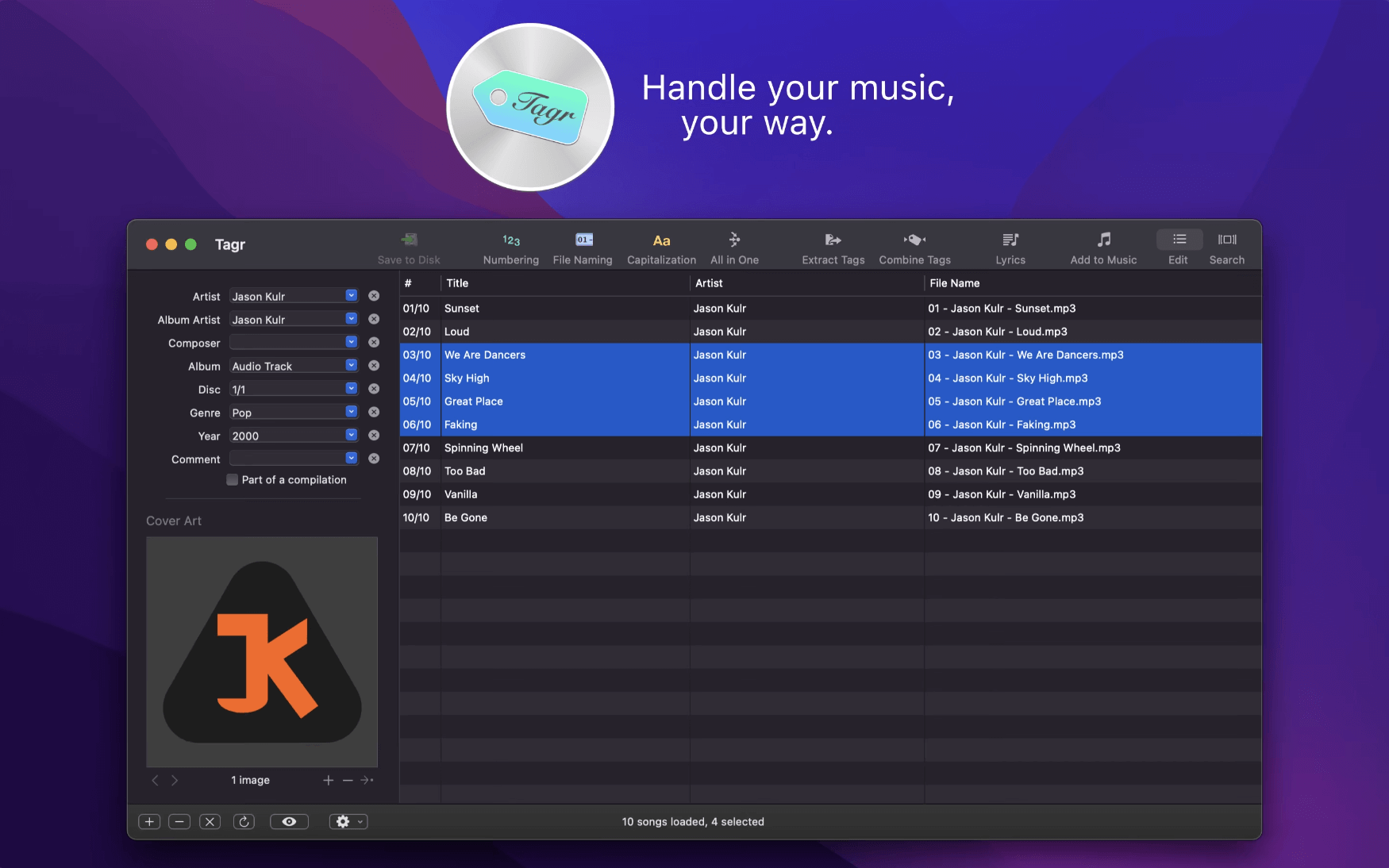Open the Year field dropdown
1389x868 pixels.
coord(350,435)
